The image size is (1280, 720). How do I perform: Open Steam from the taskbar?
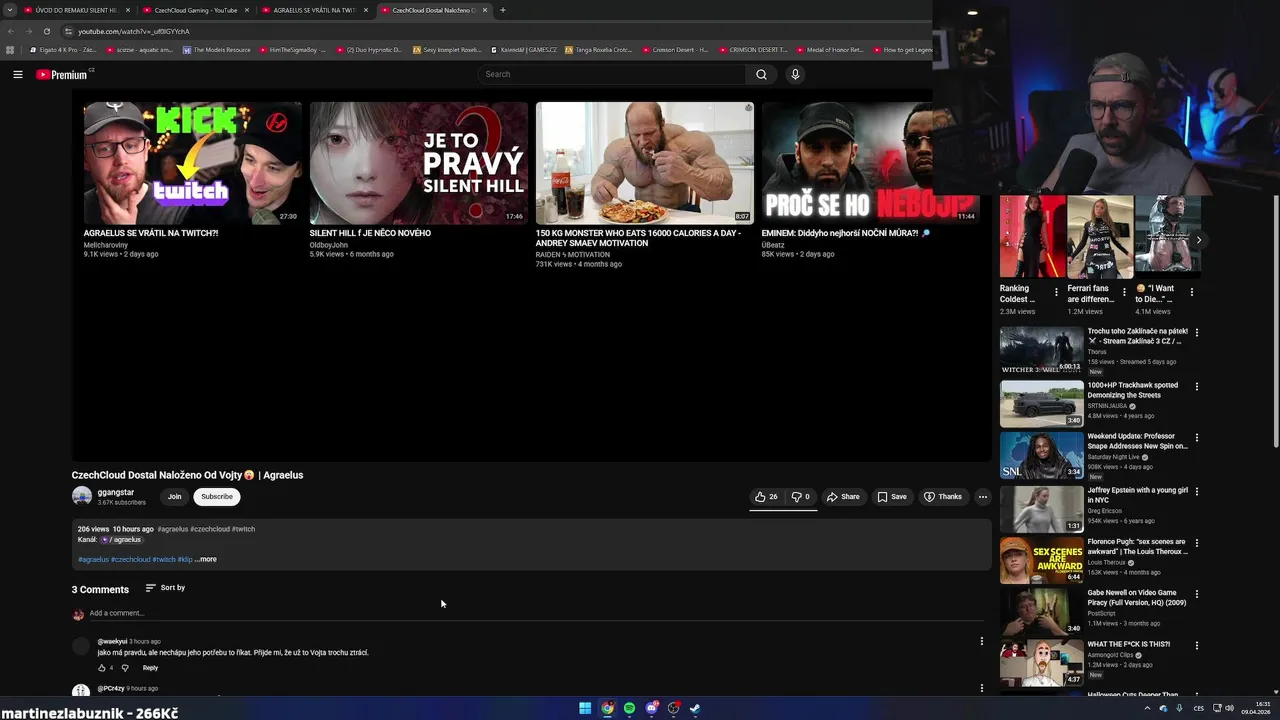pos(695,708)
